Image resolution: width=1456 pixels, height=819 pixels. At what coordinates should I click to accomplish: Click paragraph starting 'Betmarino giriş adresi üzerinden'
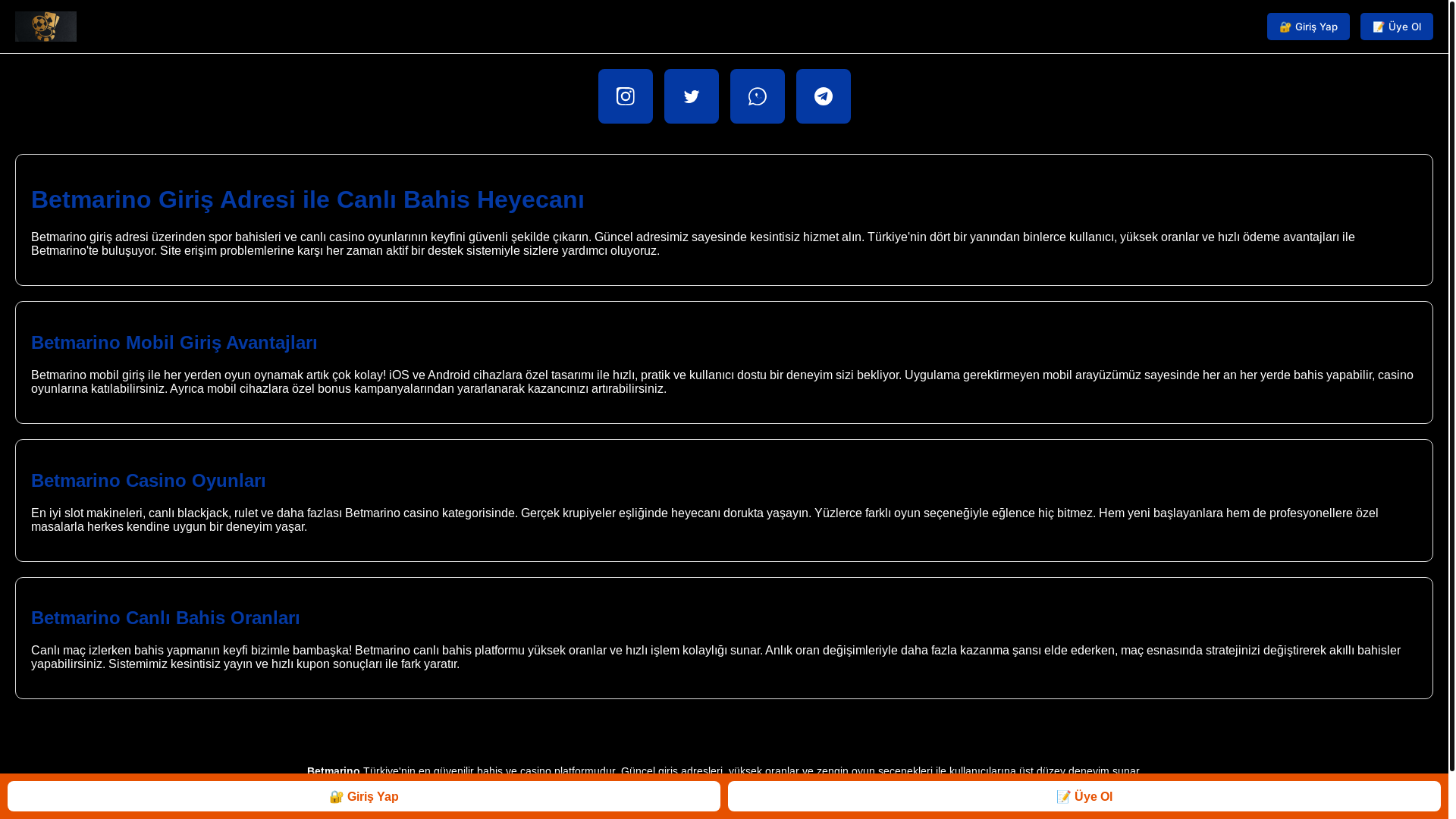(x=692, y=243)
